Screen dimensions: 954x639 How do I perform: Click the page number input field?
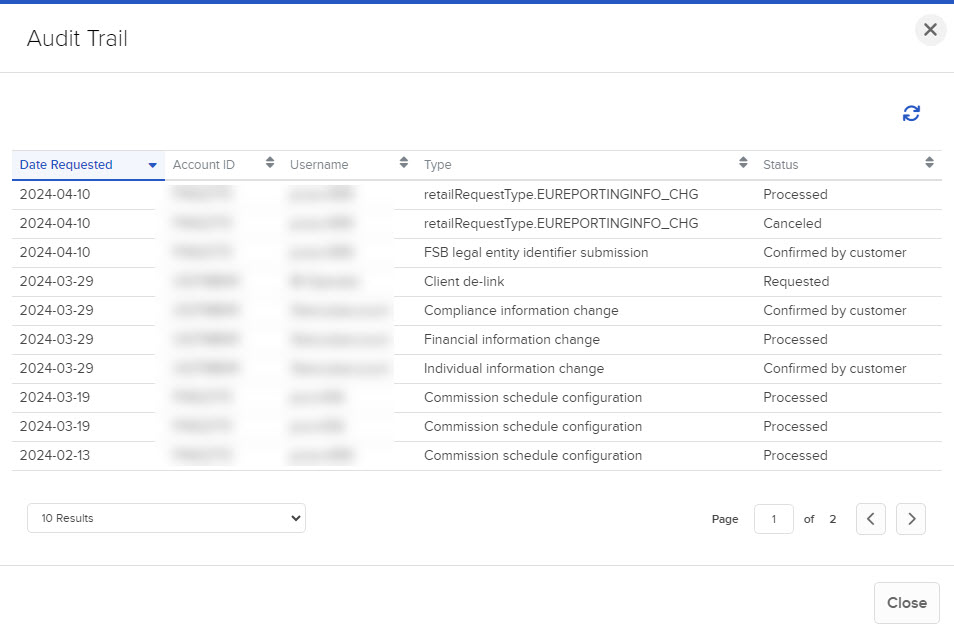point(773,518)
